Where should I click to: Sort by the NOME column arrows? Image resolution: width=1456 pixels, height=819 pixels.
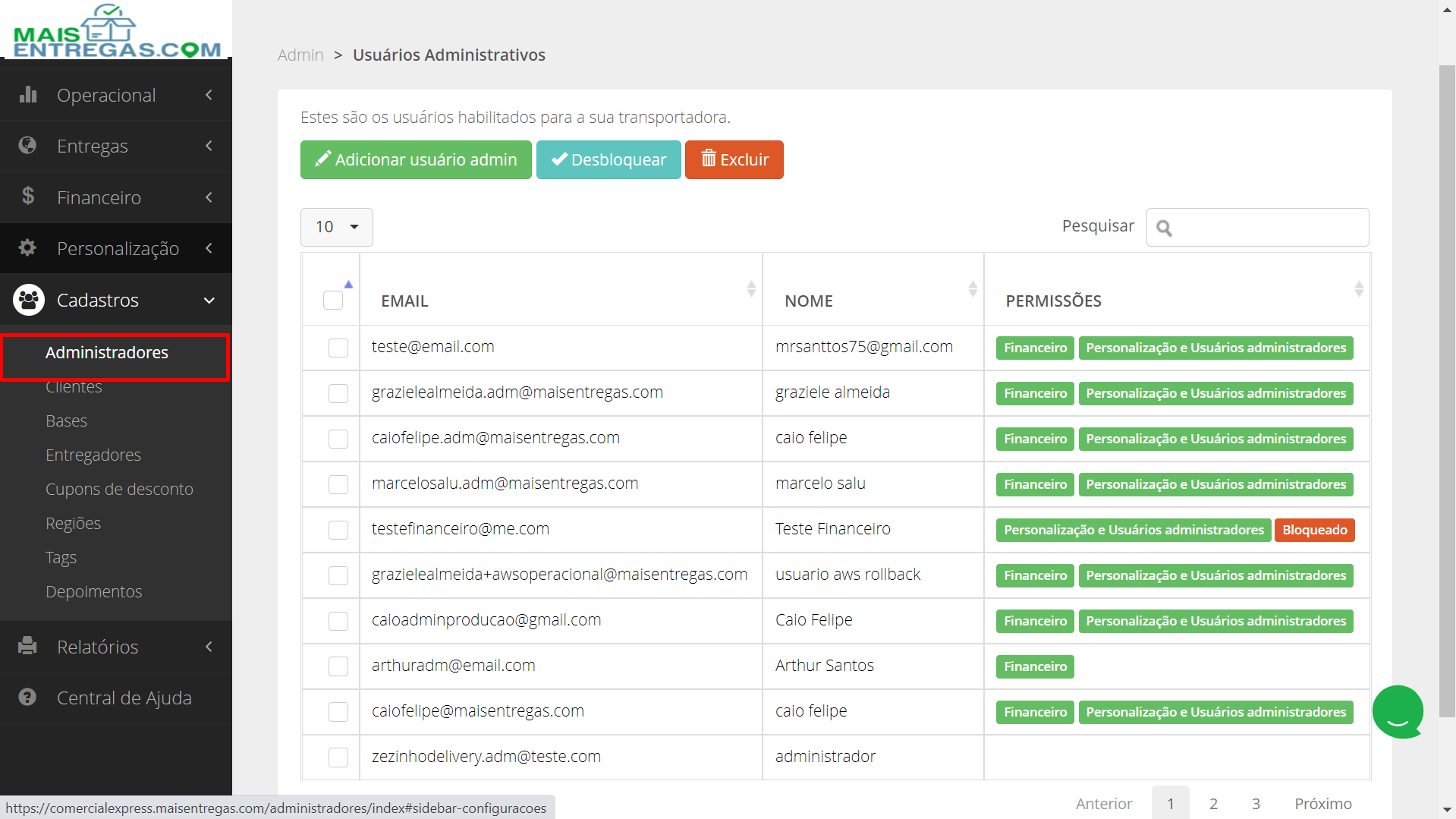point(973,289)
